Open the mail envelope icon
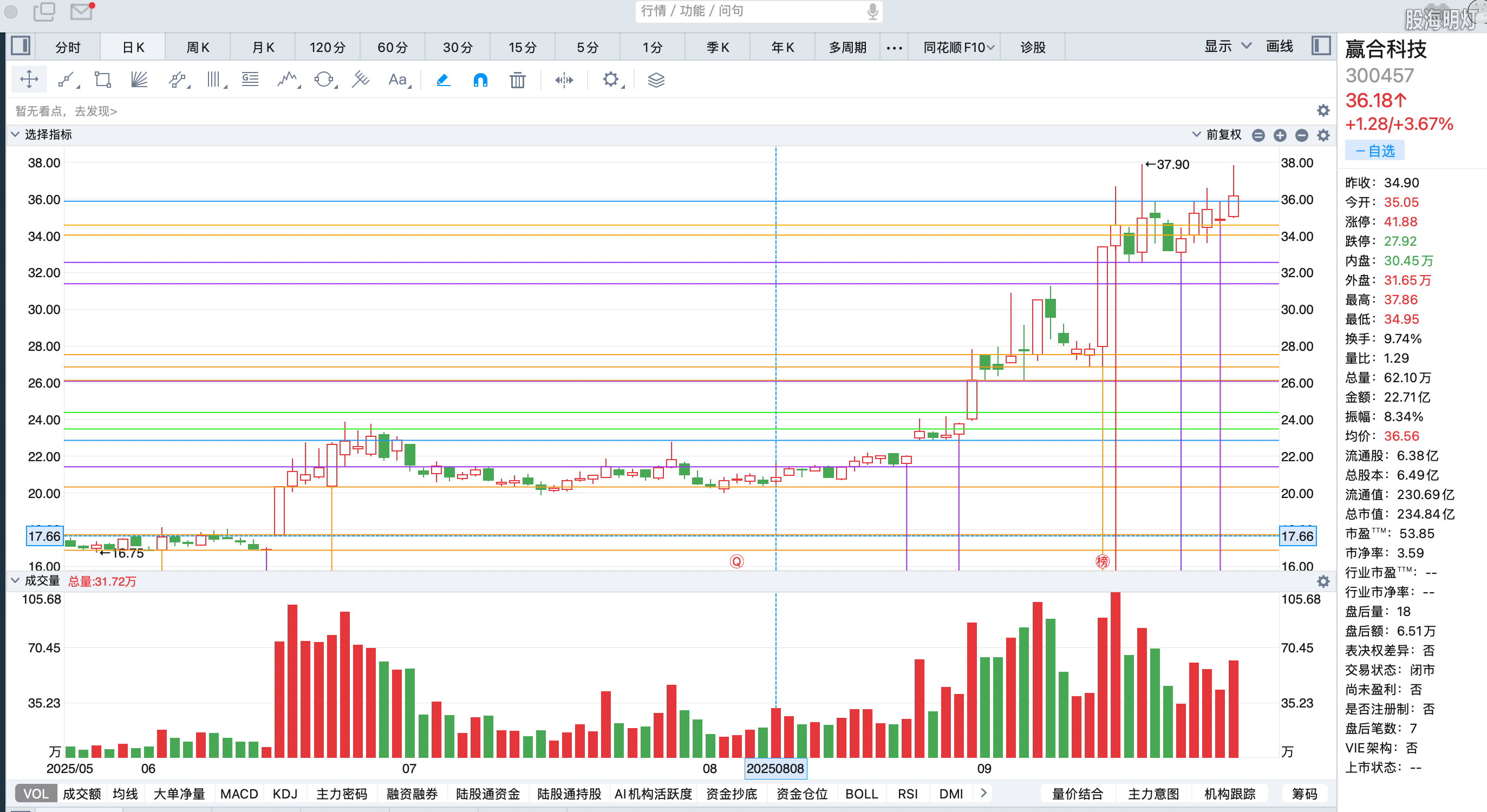1487x812 pixels. (x=81, y=11)
